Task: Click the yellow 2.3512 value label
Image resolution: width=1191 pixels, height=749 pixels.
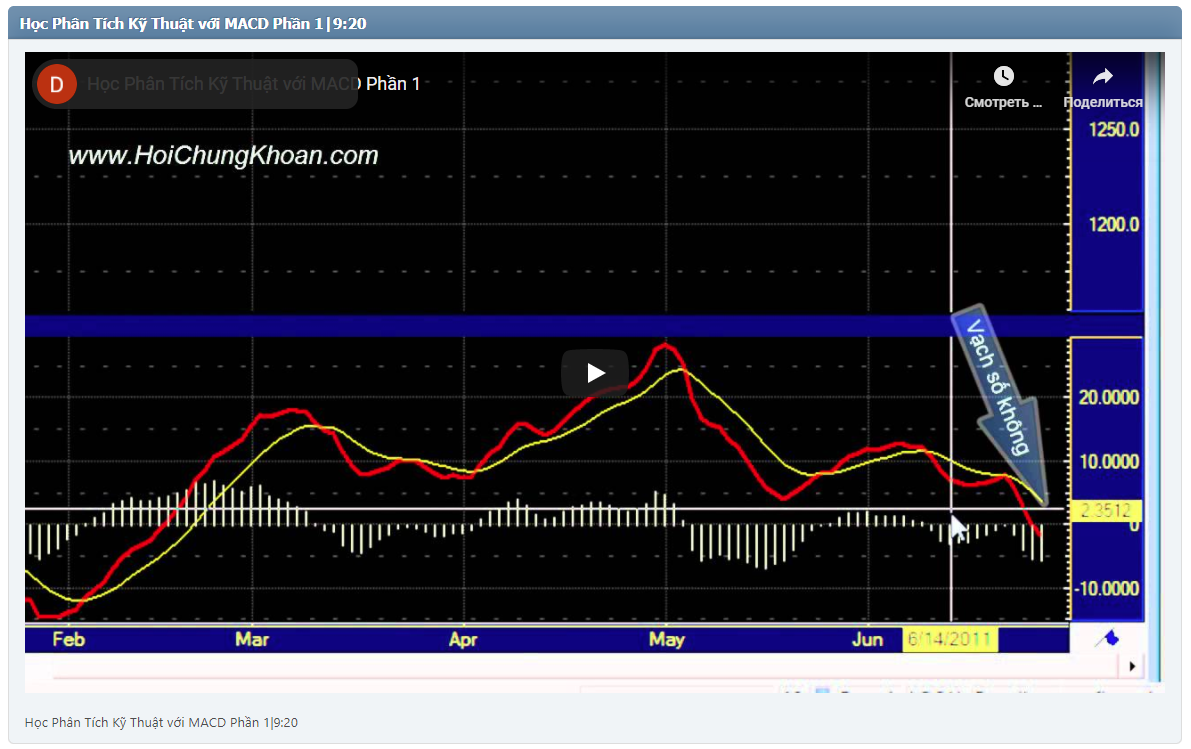Action: (x=1105, y=511)
